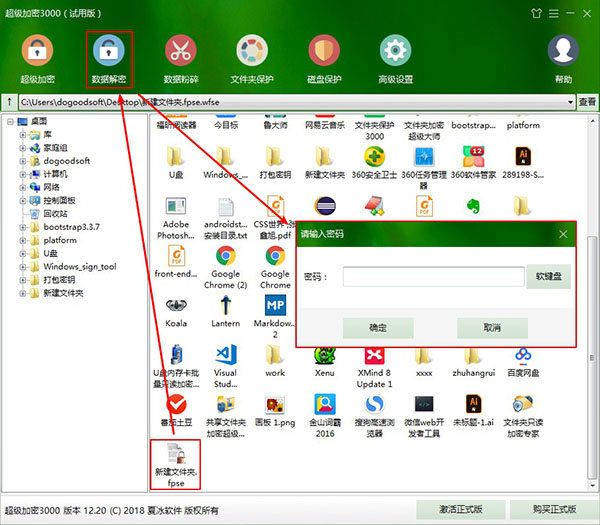
Task: Select Windows_sign_tool in folder tree
Action: point(79,267)
